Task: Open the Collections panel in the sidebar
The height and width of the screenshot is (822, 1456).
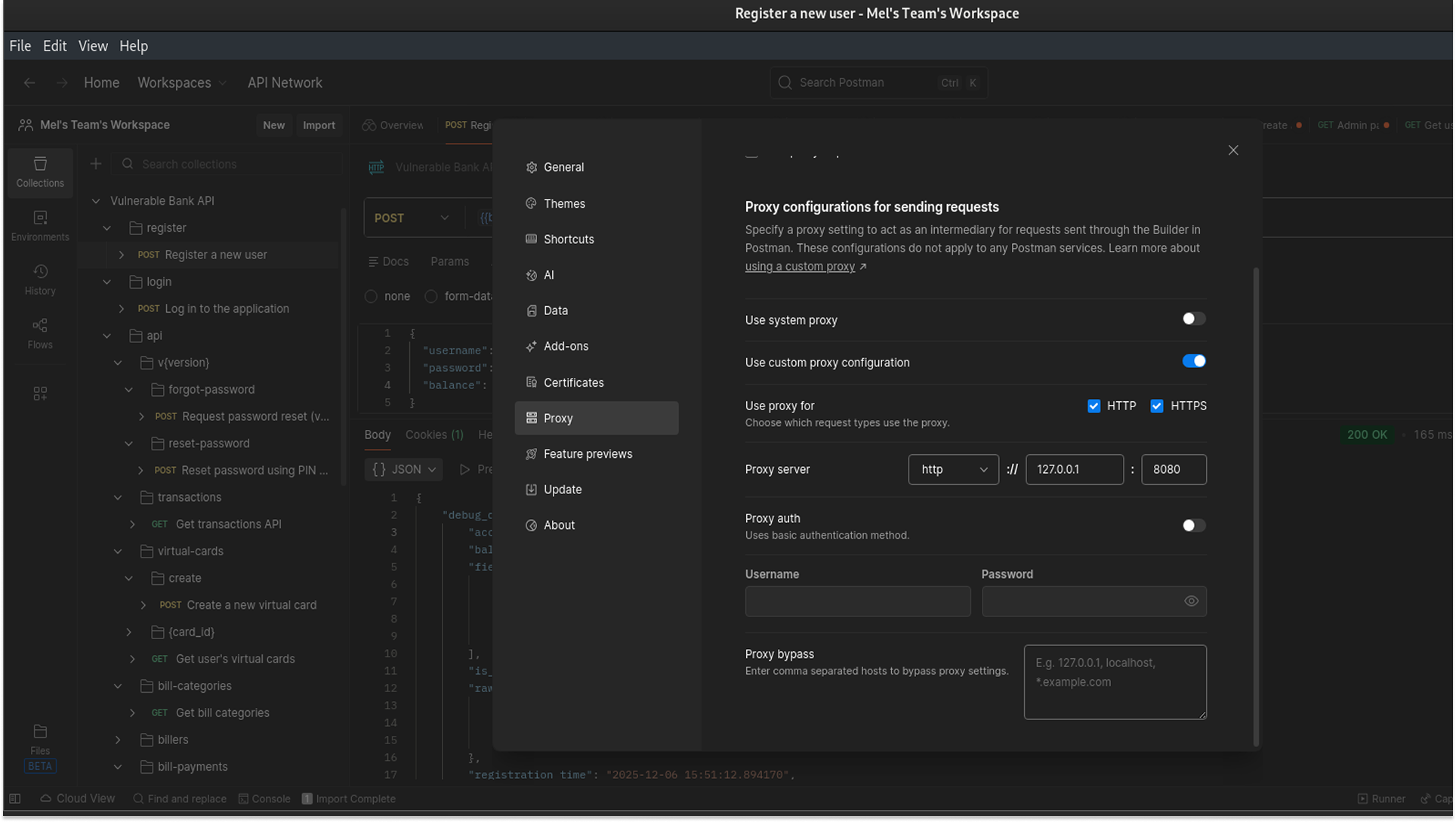Action: point(39,172)
